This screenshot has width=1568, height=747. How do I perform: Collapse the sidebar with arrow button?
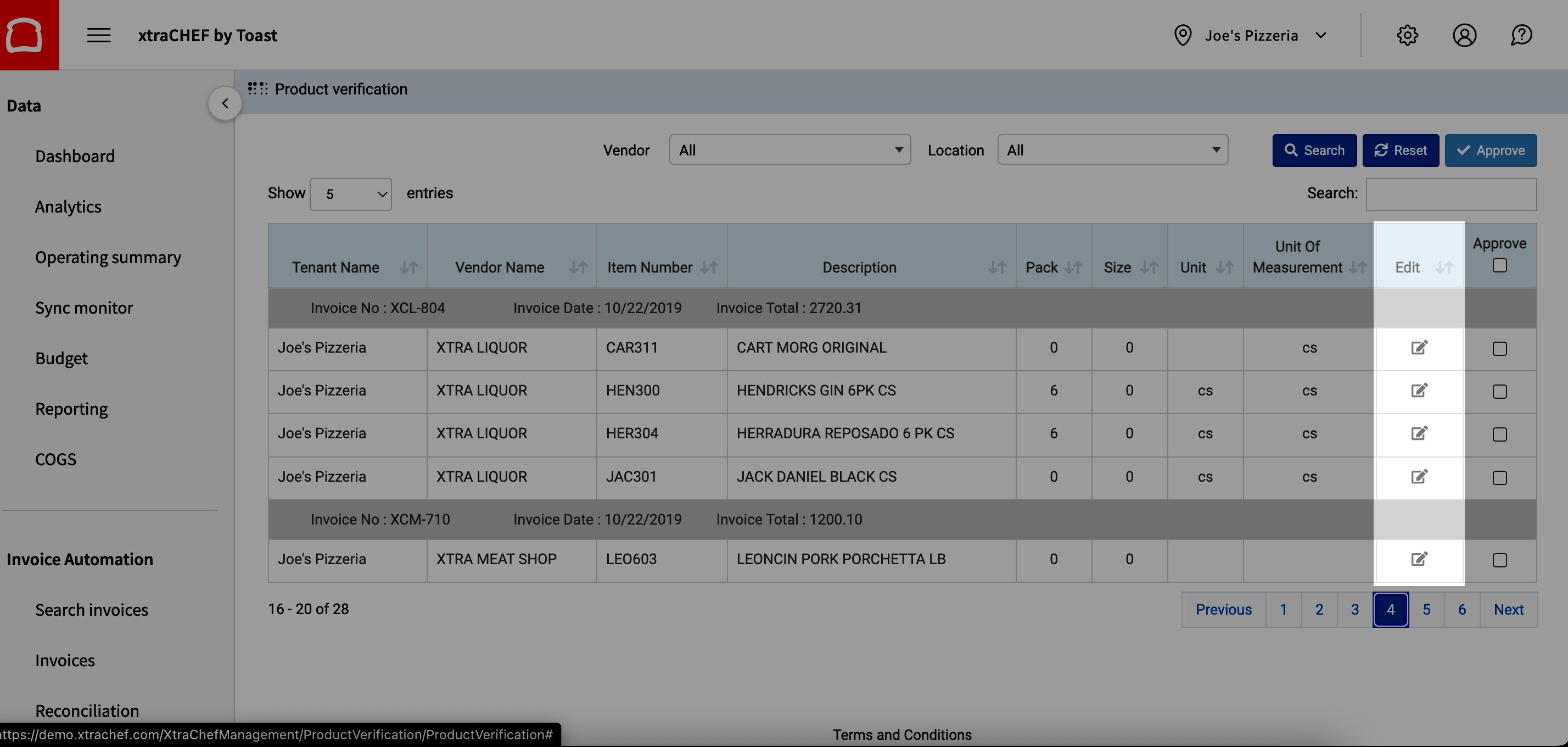225,103
